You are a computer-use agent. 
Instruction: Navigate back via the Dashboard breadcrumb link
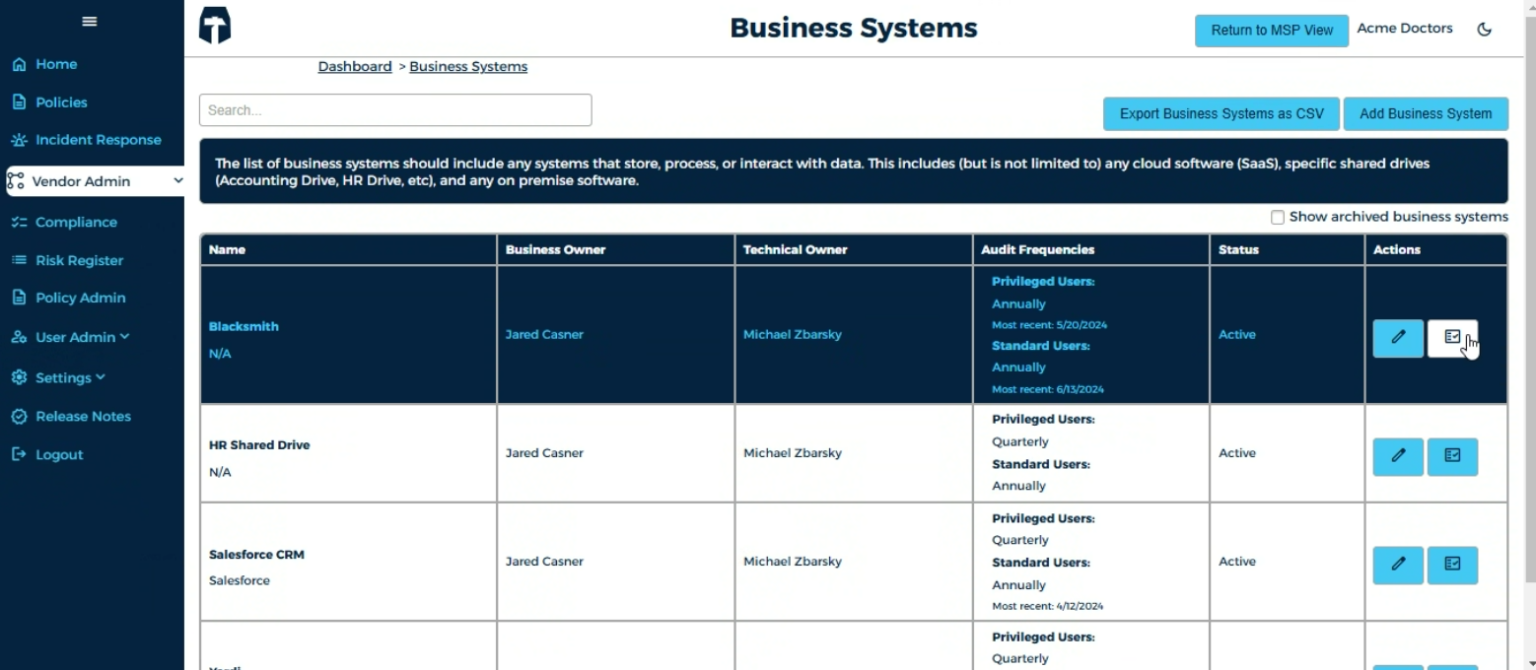coord(355,66)
